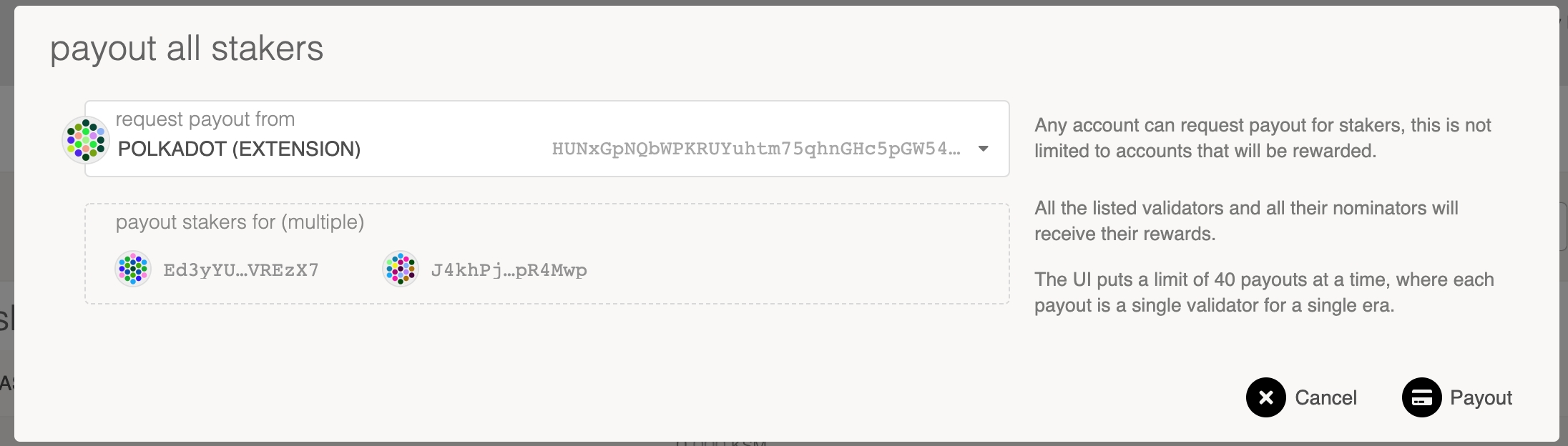The image size is (1568, 446).
Task: Click the card icon beside Payout
Action: [x=1421, y=397]
